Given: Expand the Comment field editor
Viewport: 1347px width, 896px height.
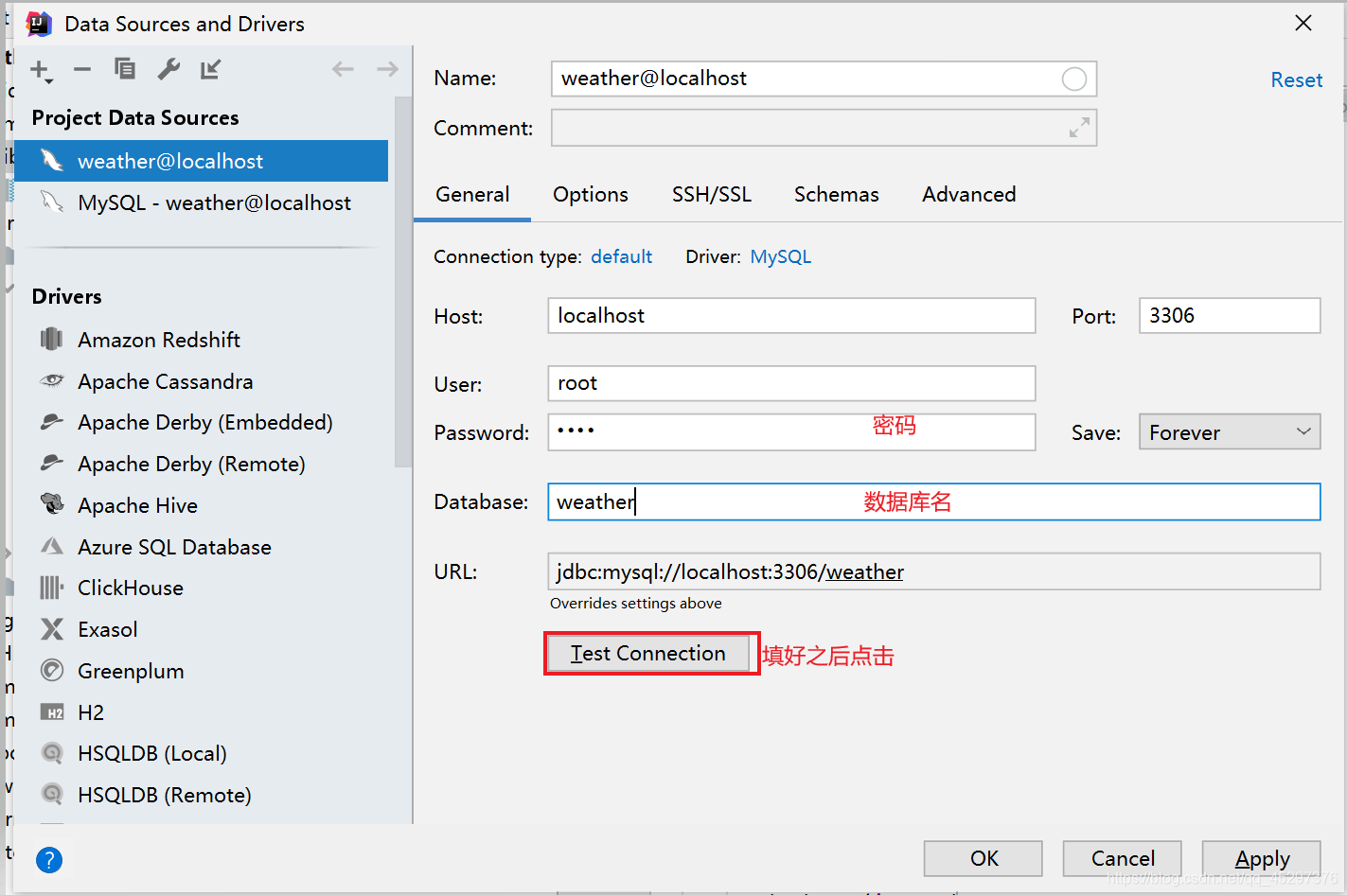Looking at the screenshot, I should (x=1079, y=128).
